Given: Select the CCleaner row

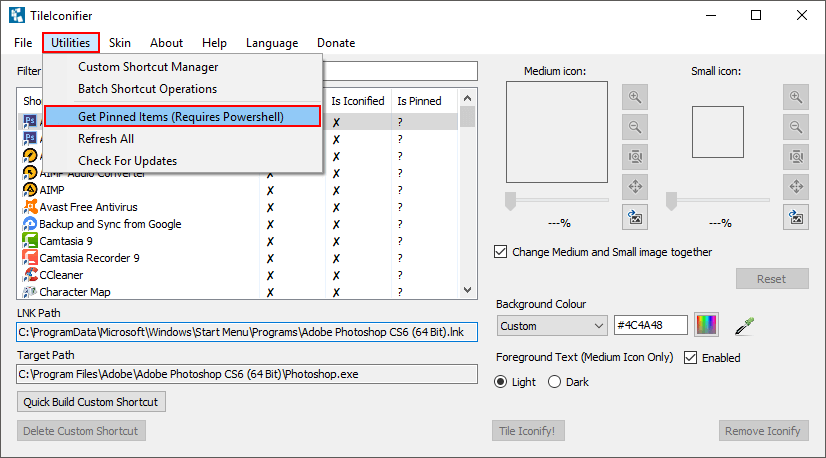Looking at the screenshot, I should pyautogui.click(x=240, y=275).
